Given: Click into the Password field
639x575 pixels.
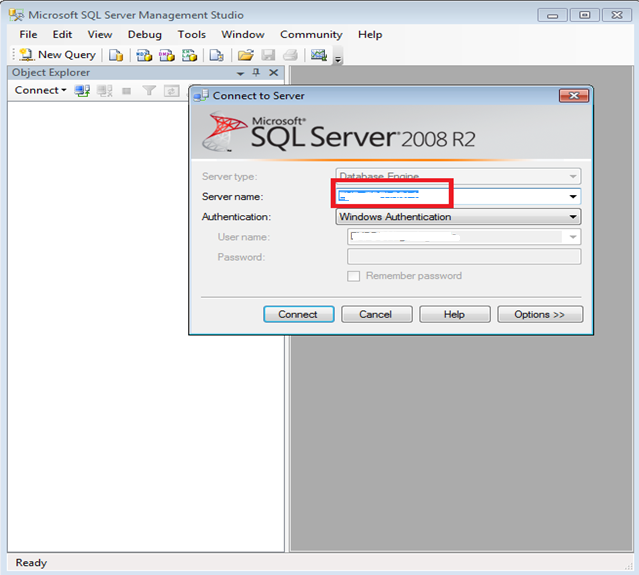Looking at the screenshot, I should [x=464, y=257].
